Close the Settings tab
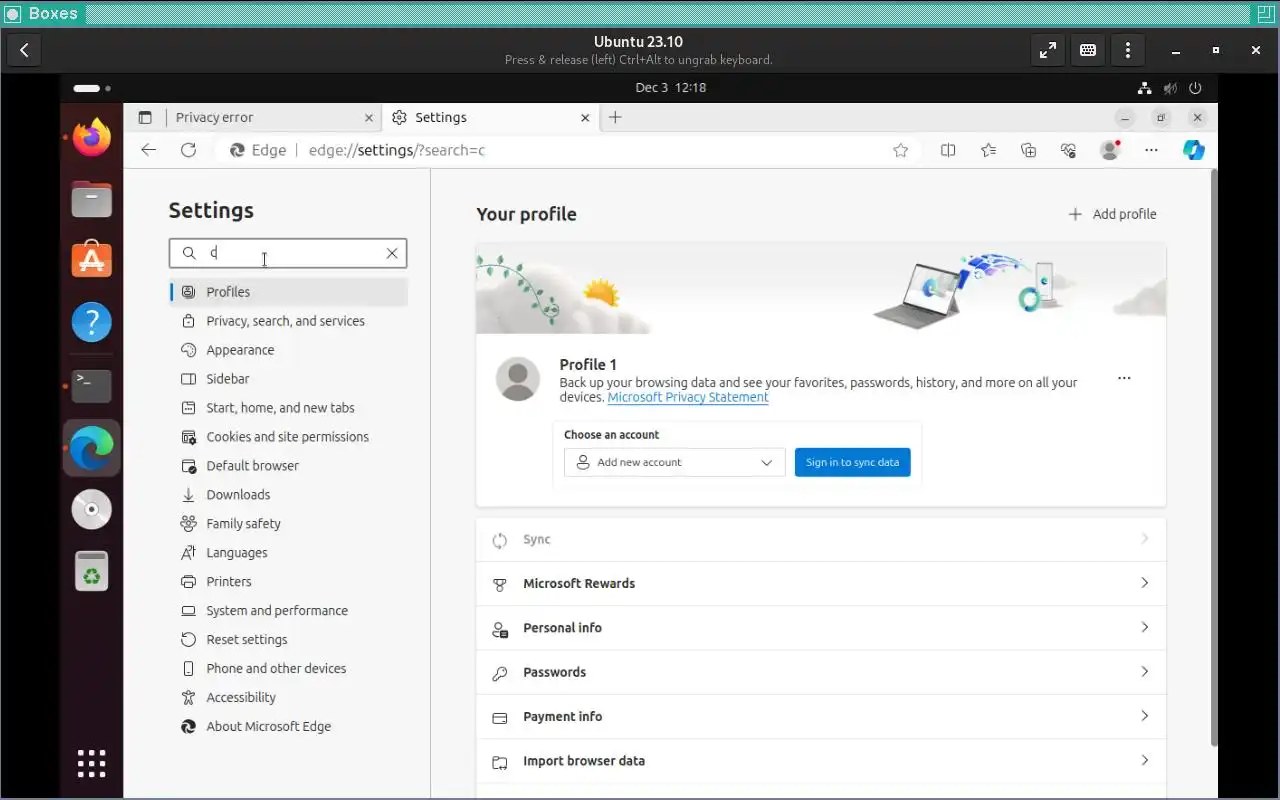Image resolution: width=1280 pixels, height=800 pixels. [585, 117]
